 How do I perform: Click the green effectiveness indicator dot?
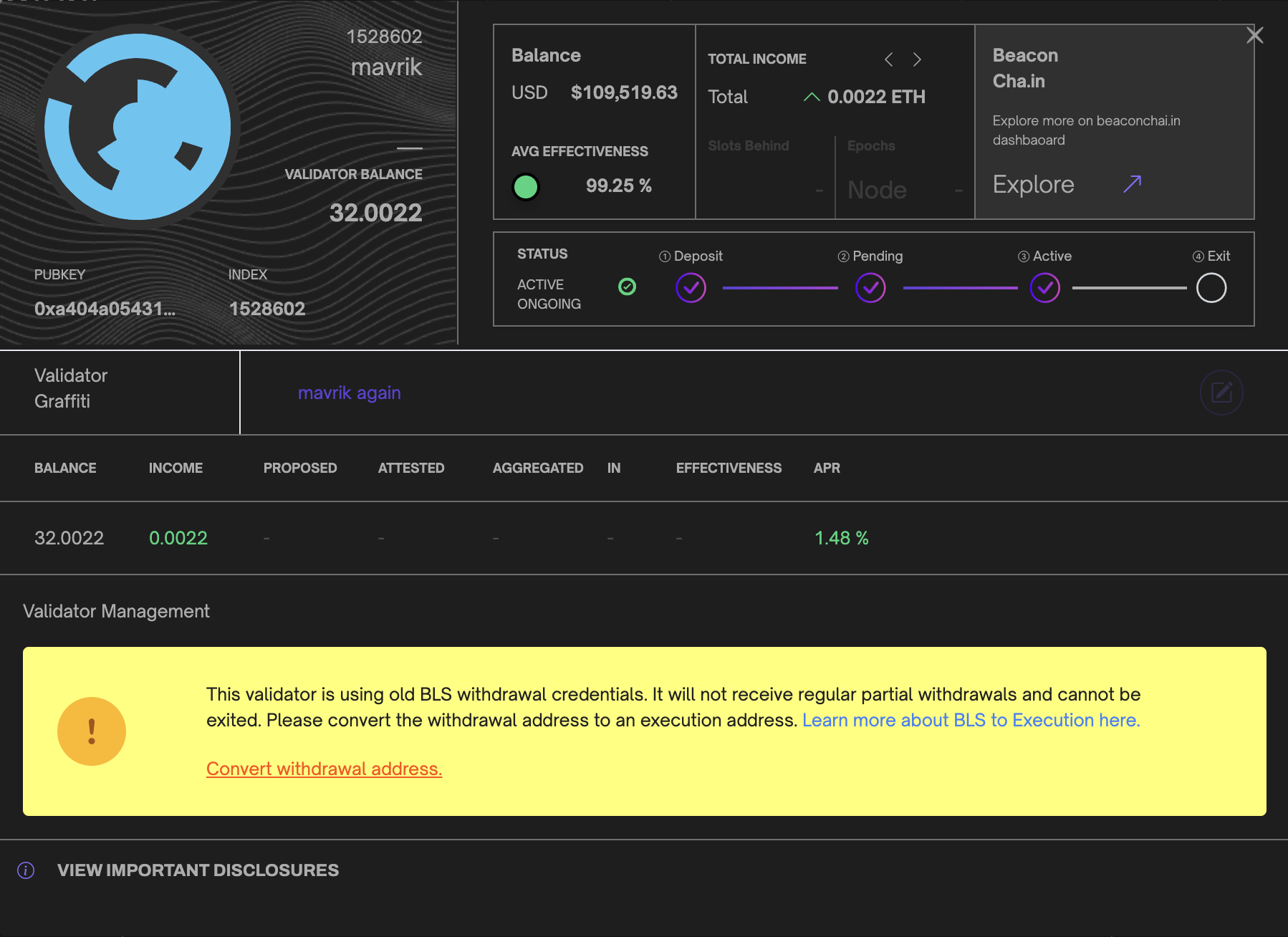pyautogui.click(x=526, y=187)
